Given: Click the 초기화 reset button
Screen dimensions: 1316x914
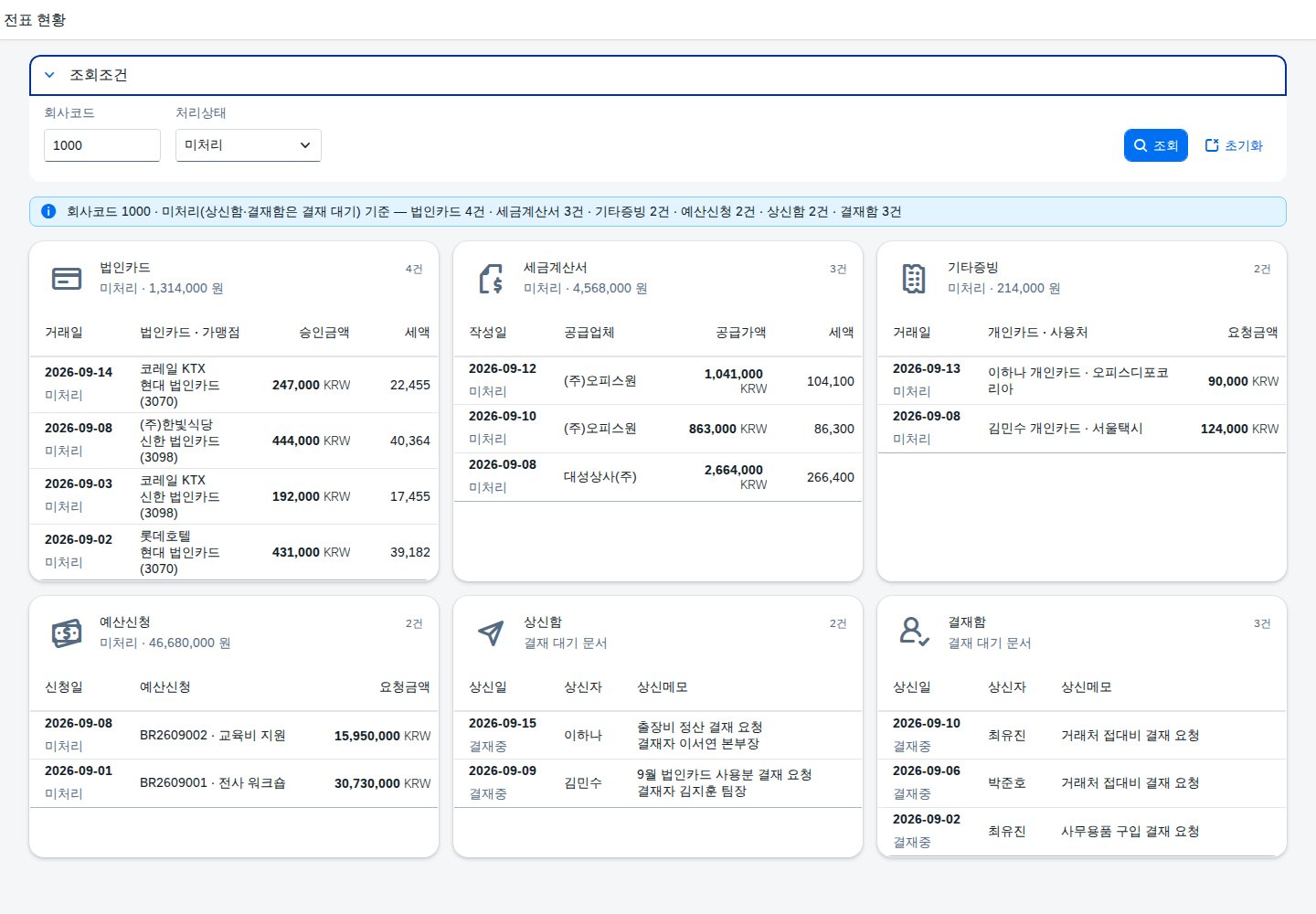Looking at the screenshot, I should pyautogui.click(x=1234, y=145).
